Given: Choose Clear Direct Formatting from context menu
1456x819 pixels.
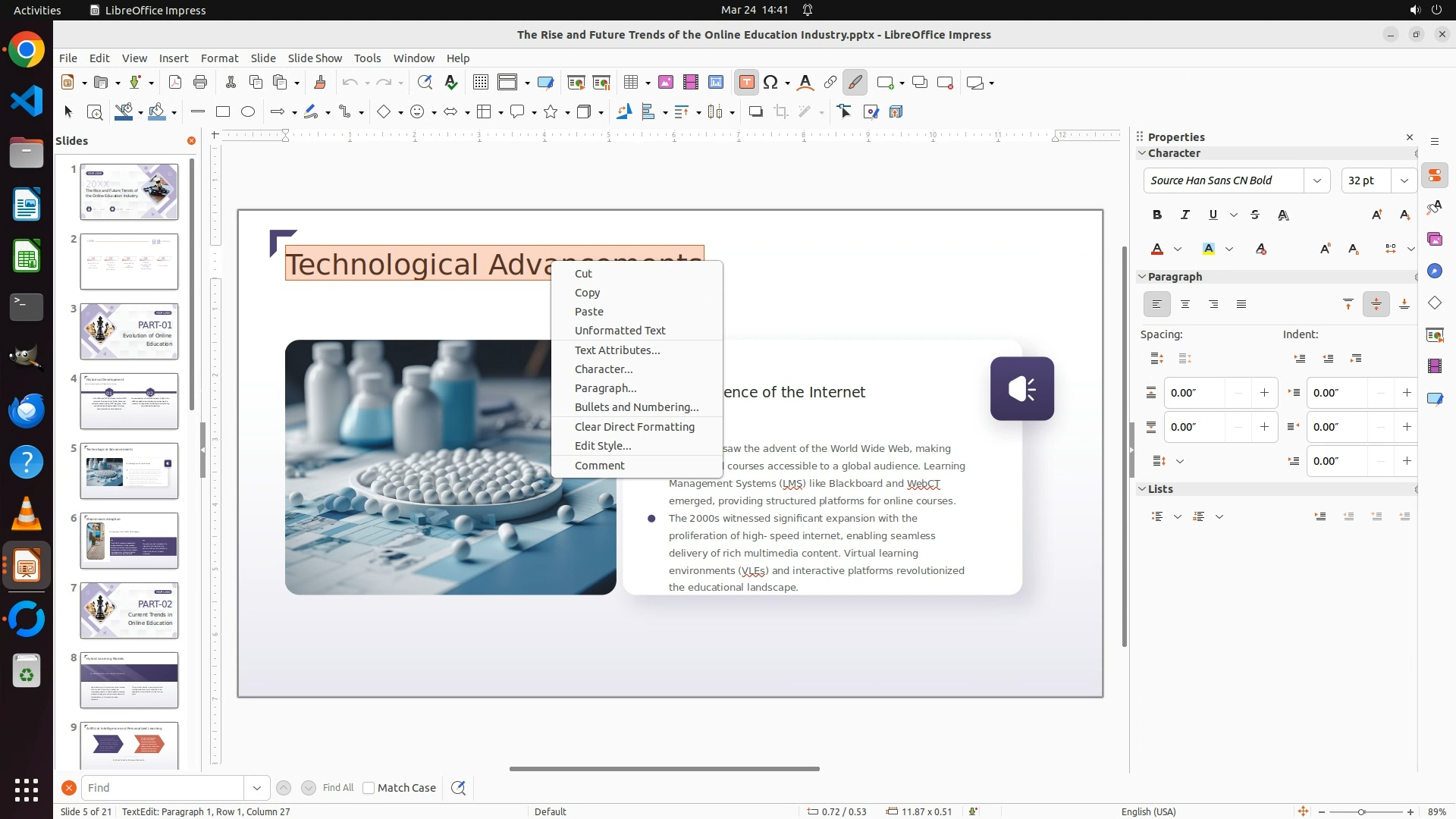Looking at the screenshot, I should tap(634, 427).
